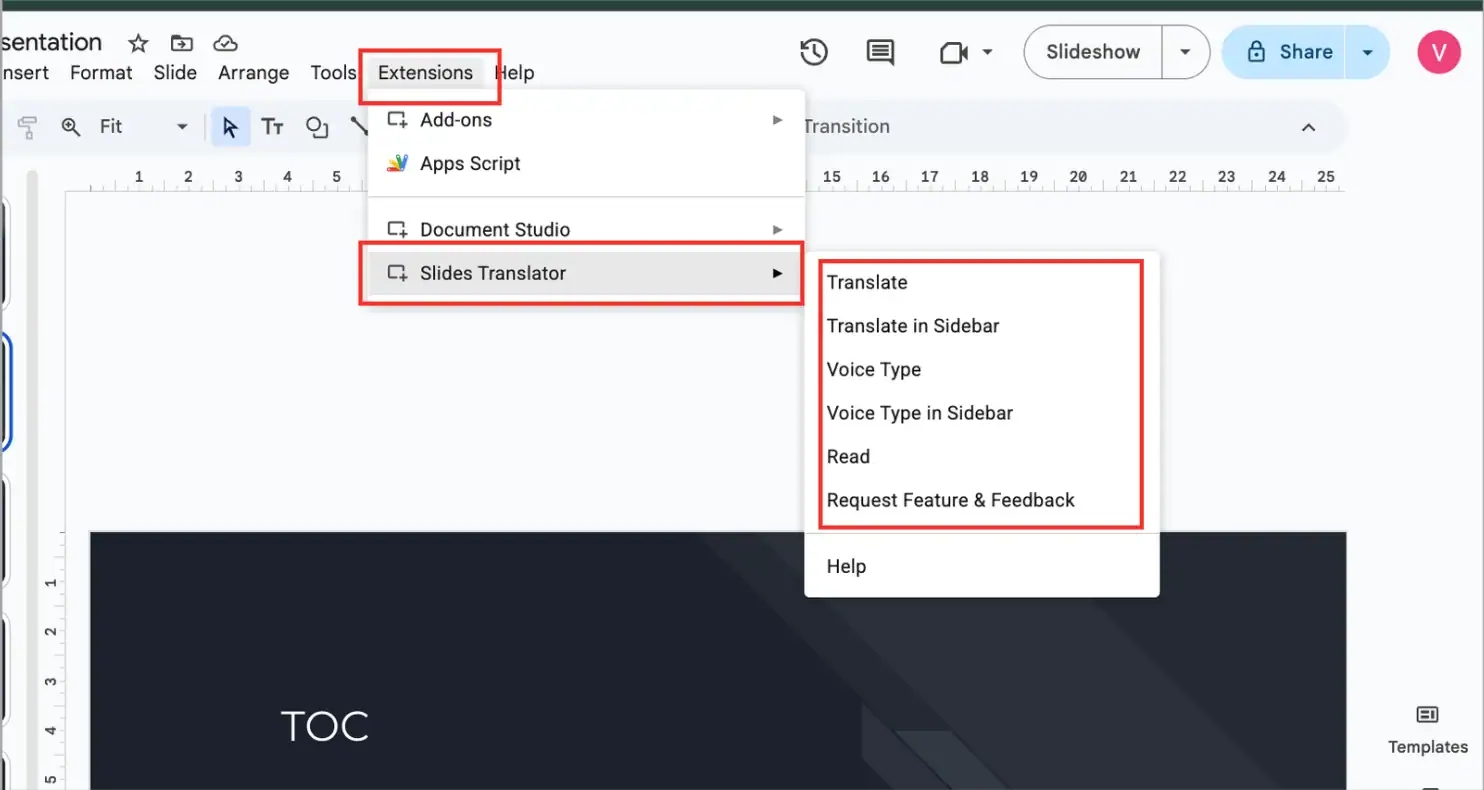1484x790 pixels.
Task: Open Slideshow options dropdown arrow
Action: point(1185,52)
